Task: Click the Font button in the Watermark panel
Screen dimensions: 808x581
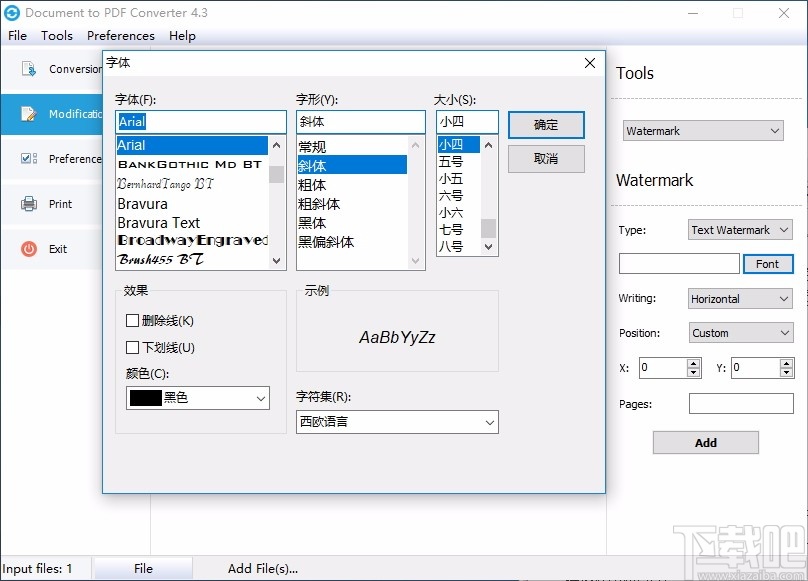Action: [768, 263]
